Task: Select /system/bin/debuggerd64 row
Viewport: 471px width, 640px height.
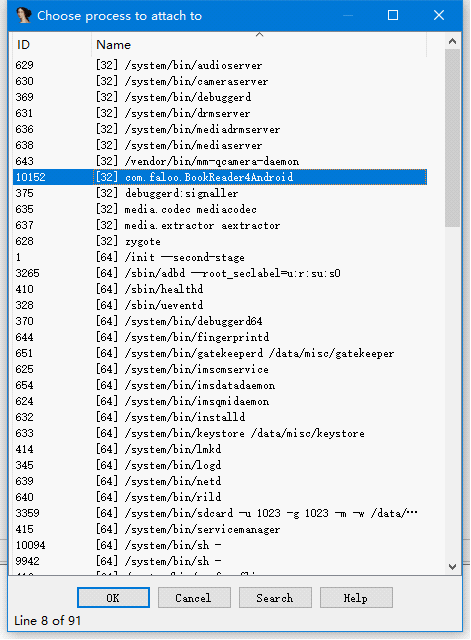Action: click(220, 321)
